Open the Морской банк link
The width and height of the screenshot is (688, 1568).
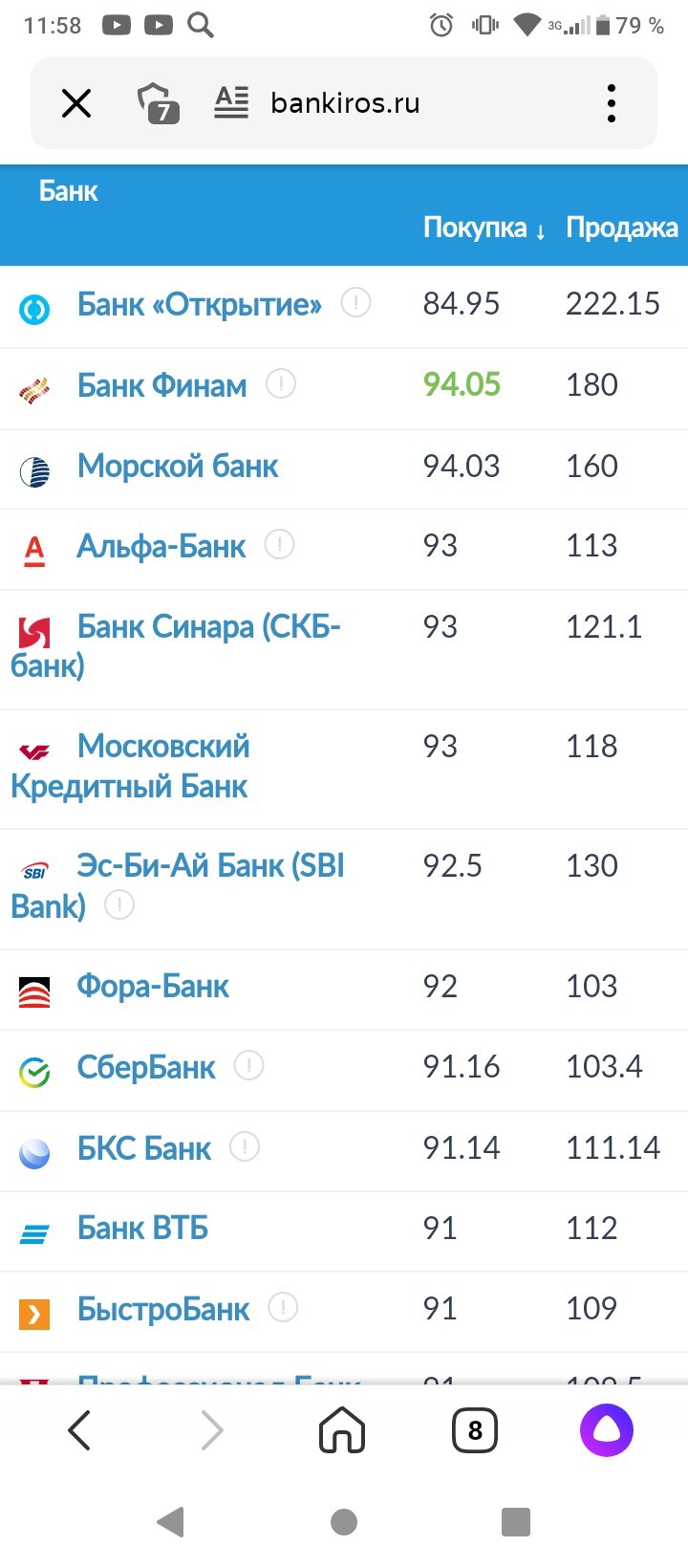tap(178, 466)
